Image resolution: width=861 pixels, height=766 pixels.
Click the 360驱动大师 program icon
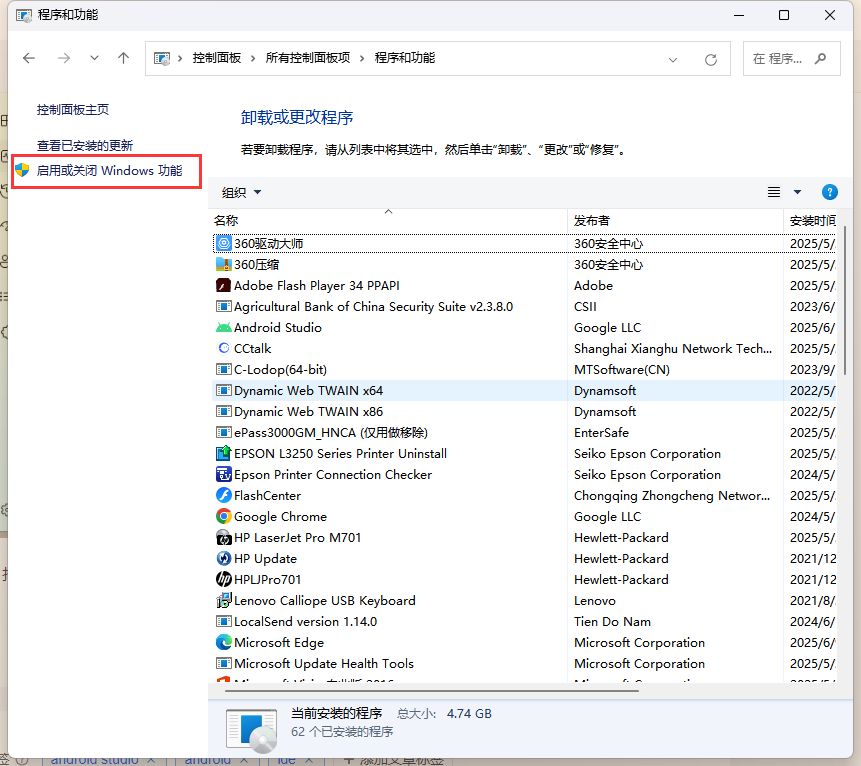tap(223, 243)
